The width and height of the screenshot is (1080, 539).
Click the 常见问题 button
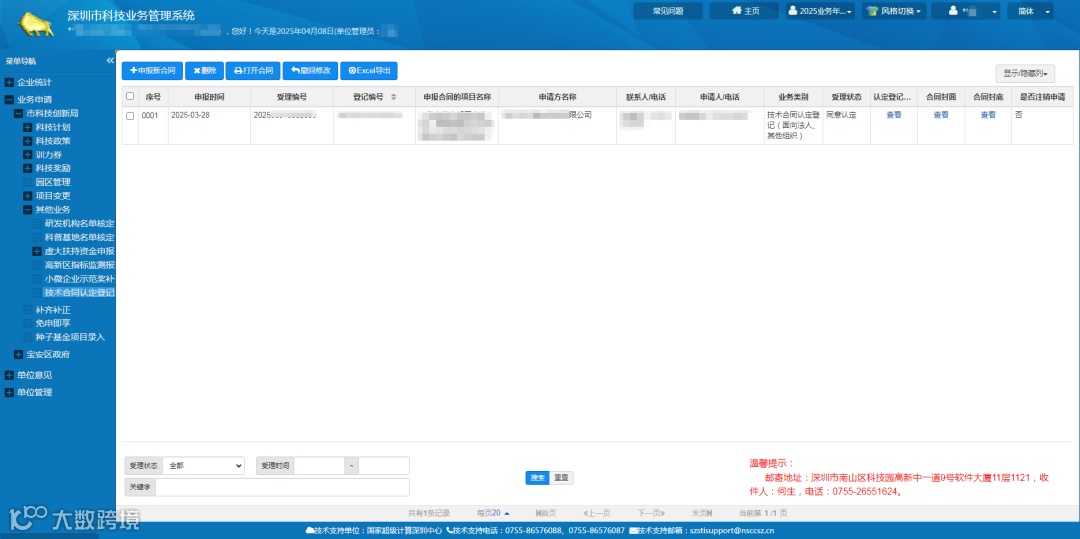(x=668, y=11)
